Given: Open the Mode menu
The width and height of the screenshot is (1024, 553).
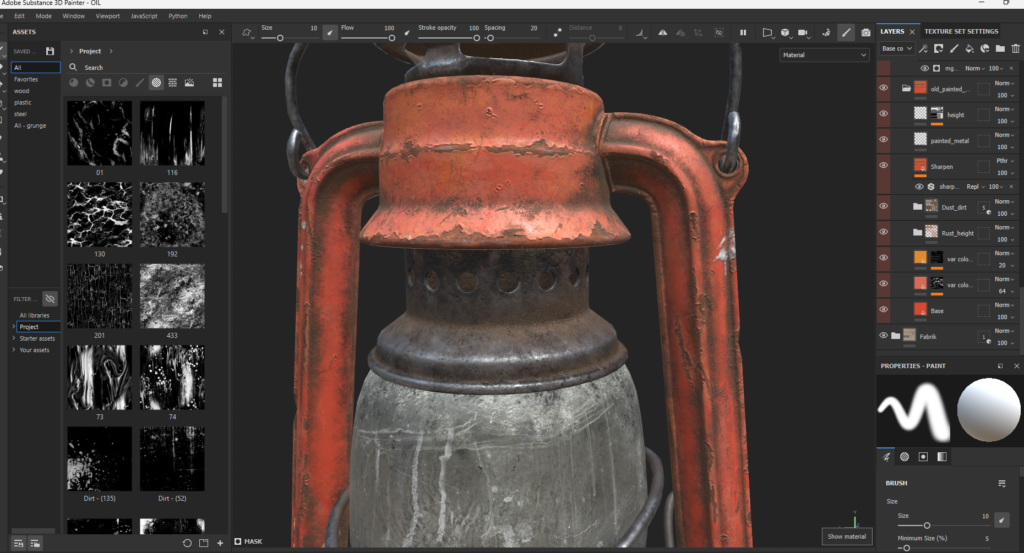Looking at the screenshot, I should click(44, 16).
